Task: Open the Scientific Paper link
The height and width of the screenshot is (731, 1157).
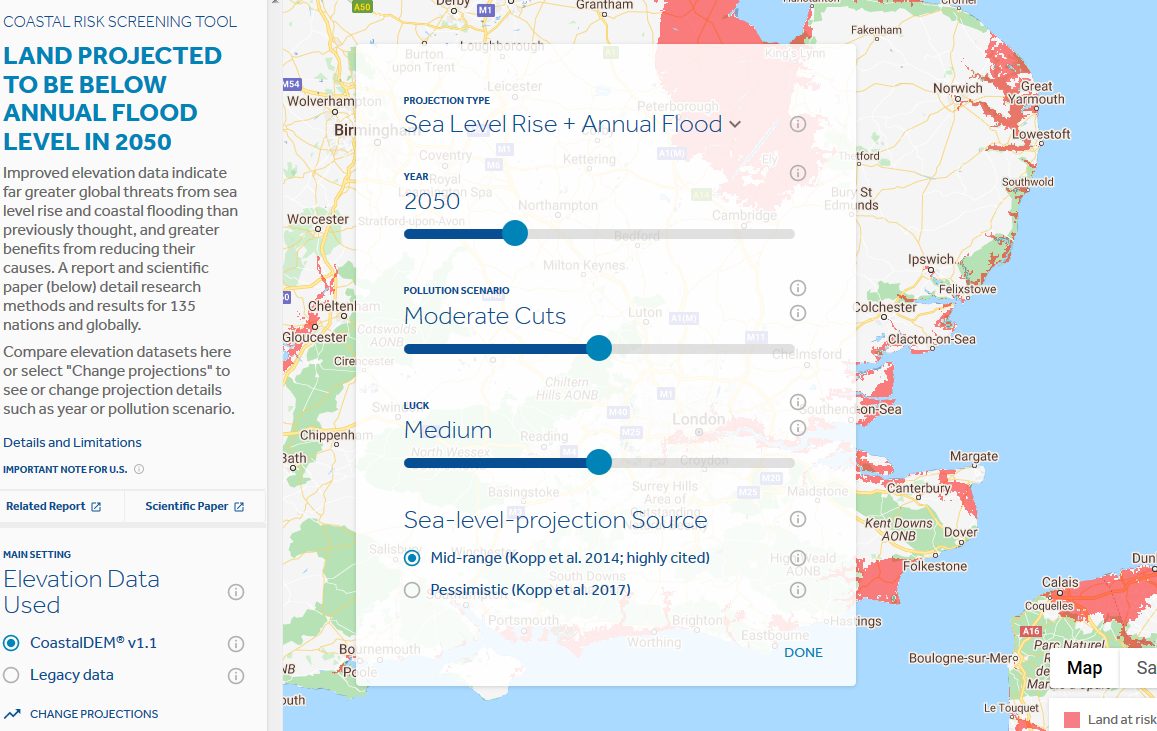Action: pyautogui.click(x=195, y=506)
